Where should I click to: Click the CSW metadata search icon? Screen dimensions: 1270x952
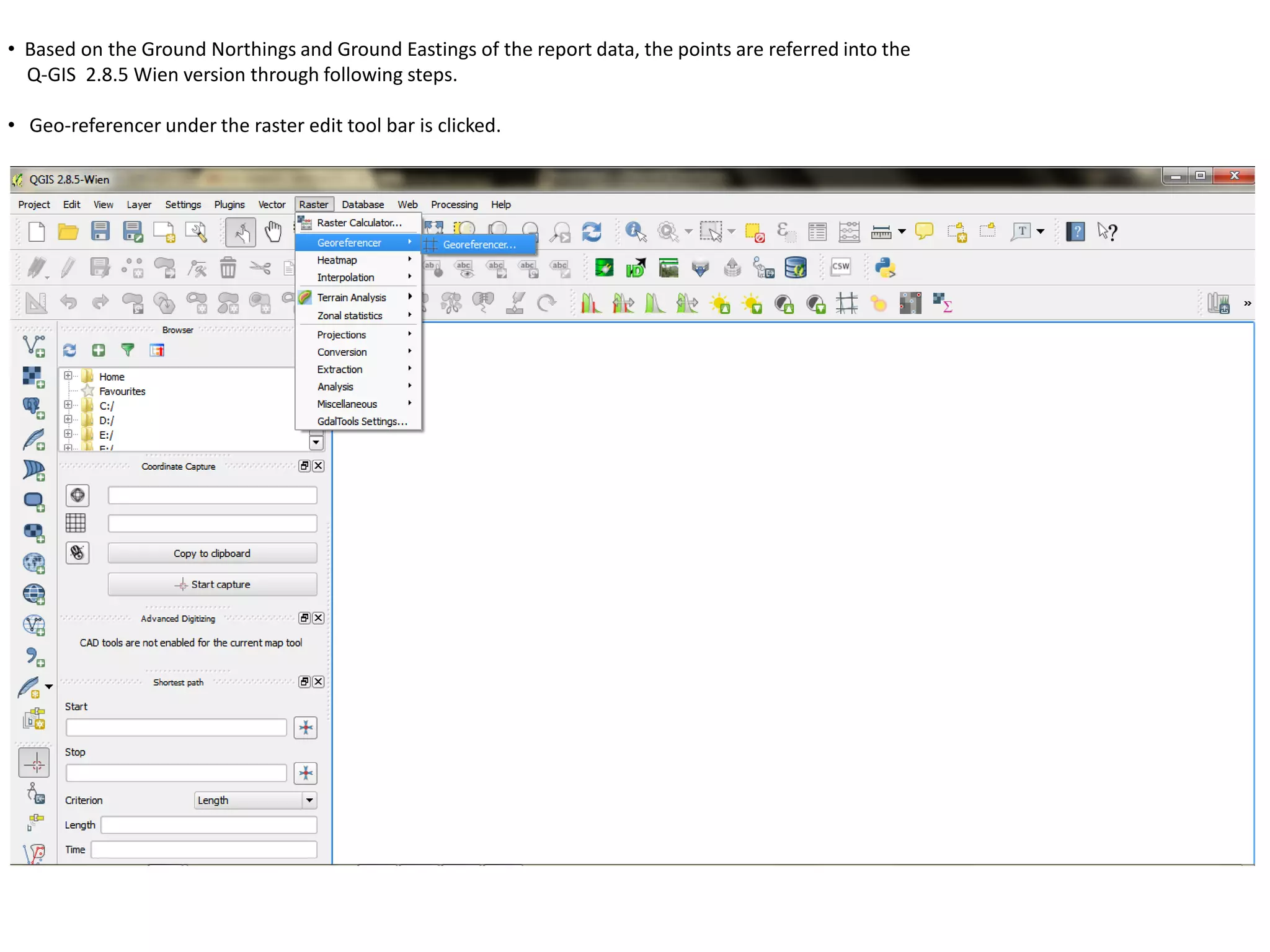pyautogui.click(x=841, y=267)
